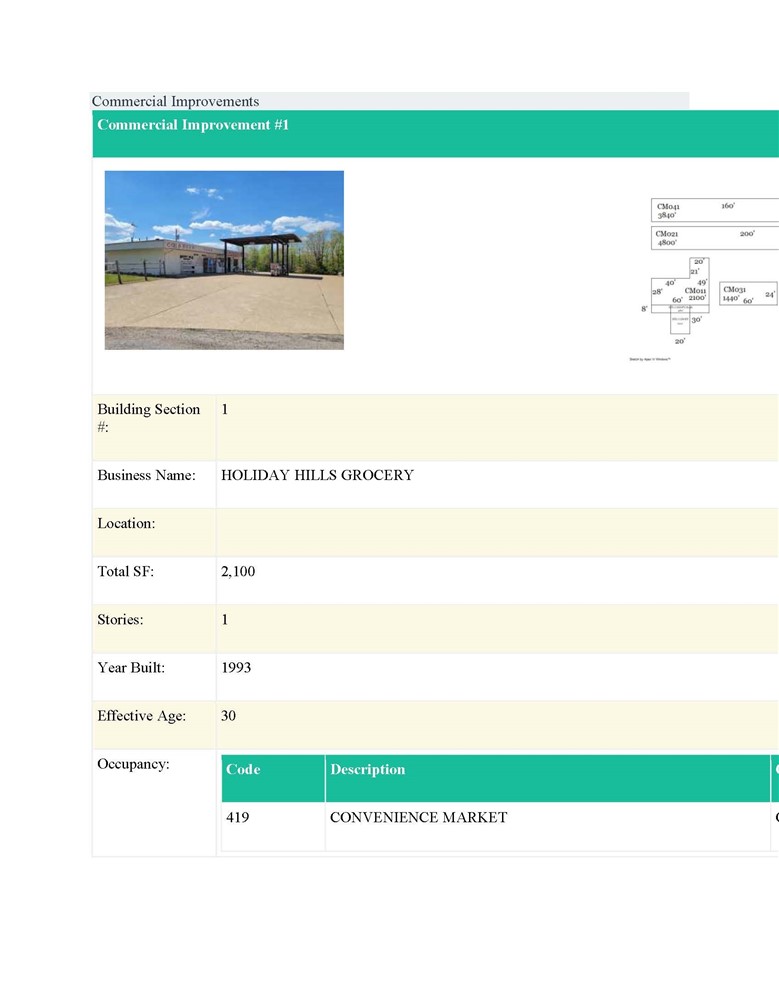Select the CONVENIENCE MARKET description cell
The width and height of the screenshot is (779, 1008).
[x=418, y=818]
